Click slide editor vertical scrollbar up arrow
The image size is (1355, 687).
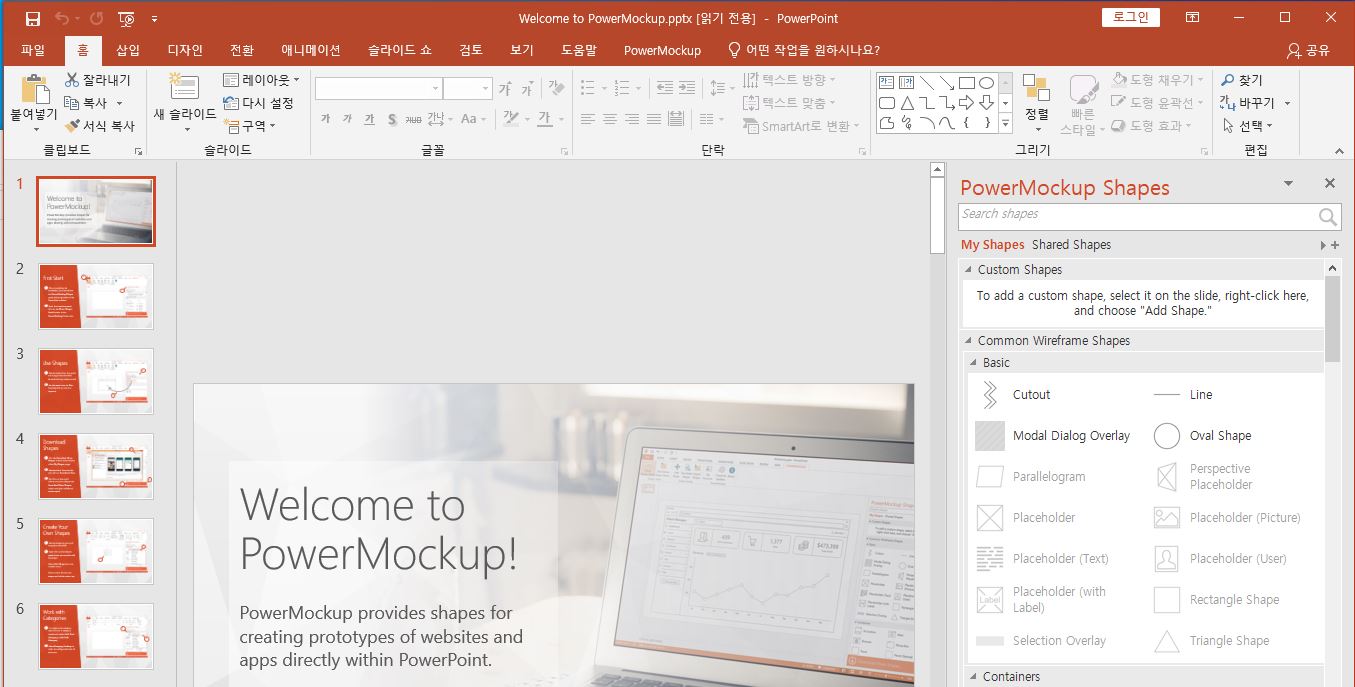[937, 170]
